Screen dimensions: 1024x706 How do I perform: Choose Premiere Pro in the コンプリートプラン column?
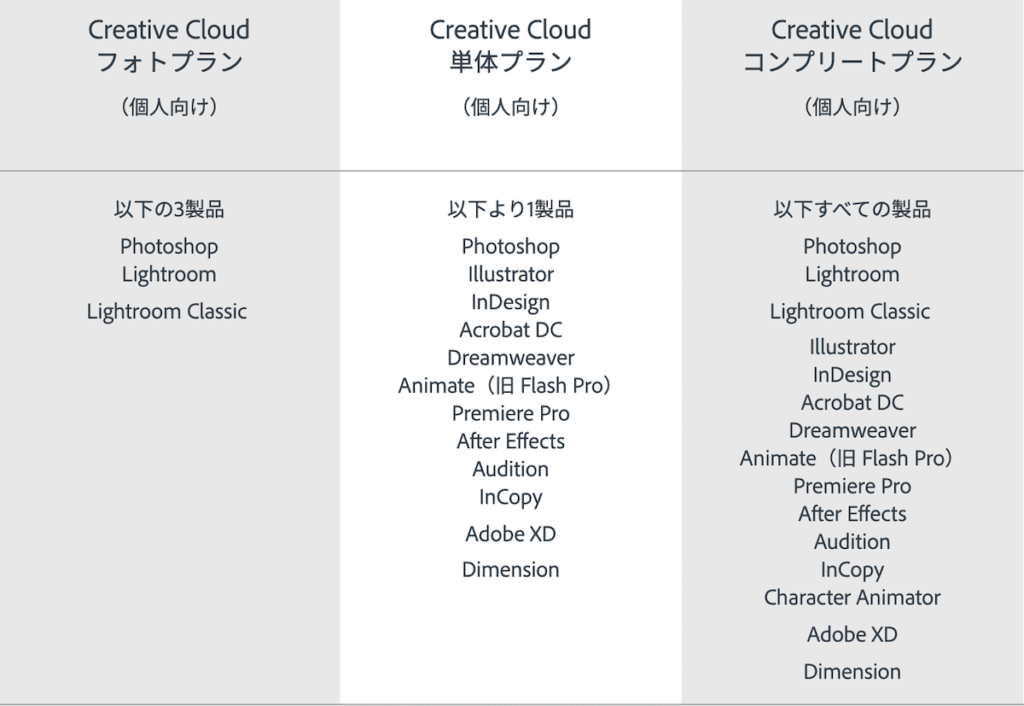point(852,486)
